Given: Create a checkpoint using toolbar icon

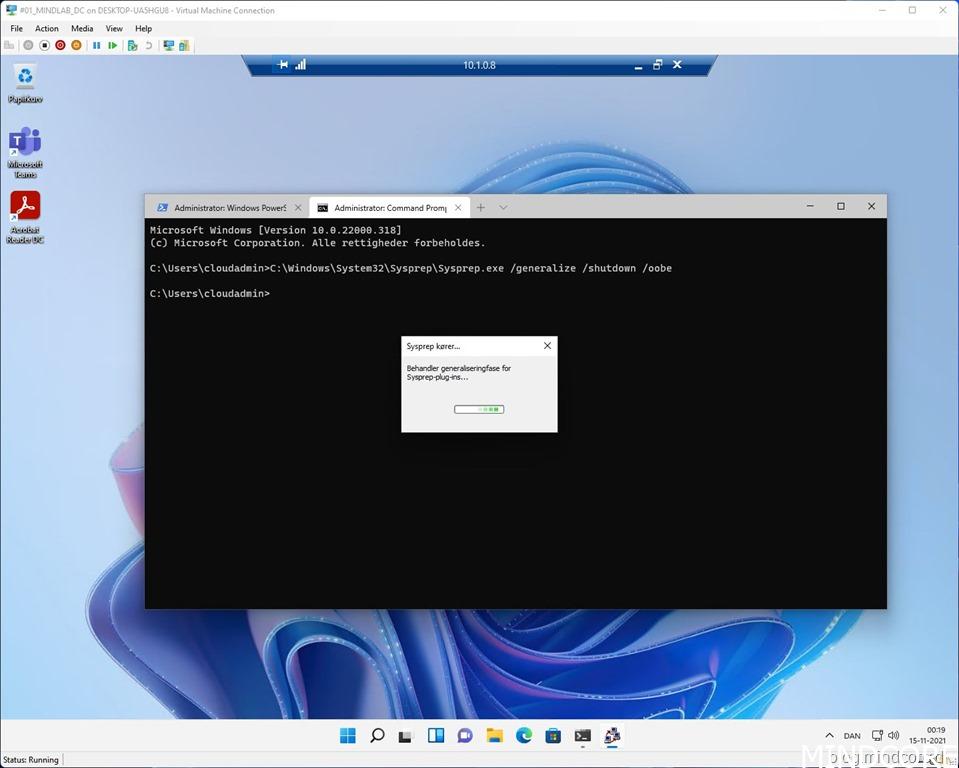Looking at the screenshot, I should tap(132, 45).
